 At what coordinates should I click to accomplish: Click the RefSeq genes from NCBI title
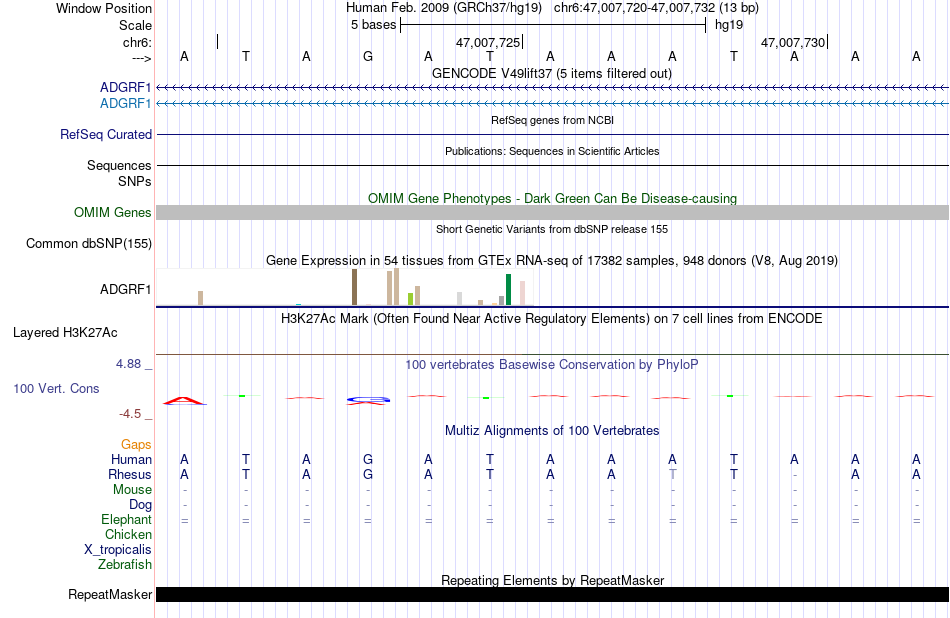pyautogui.click(x=553, y=120)
